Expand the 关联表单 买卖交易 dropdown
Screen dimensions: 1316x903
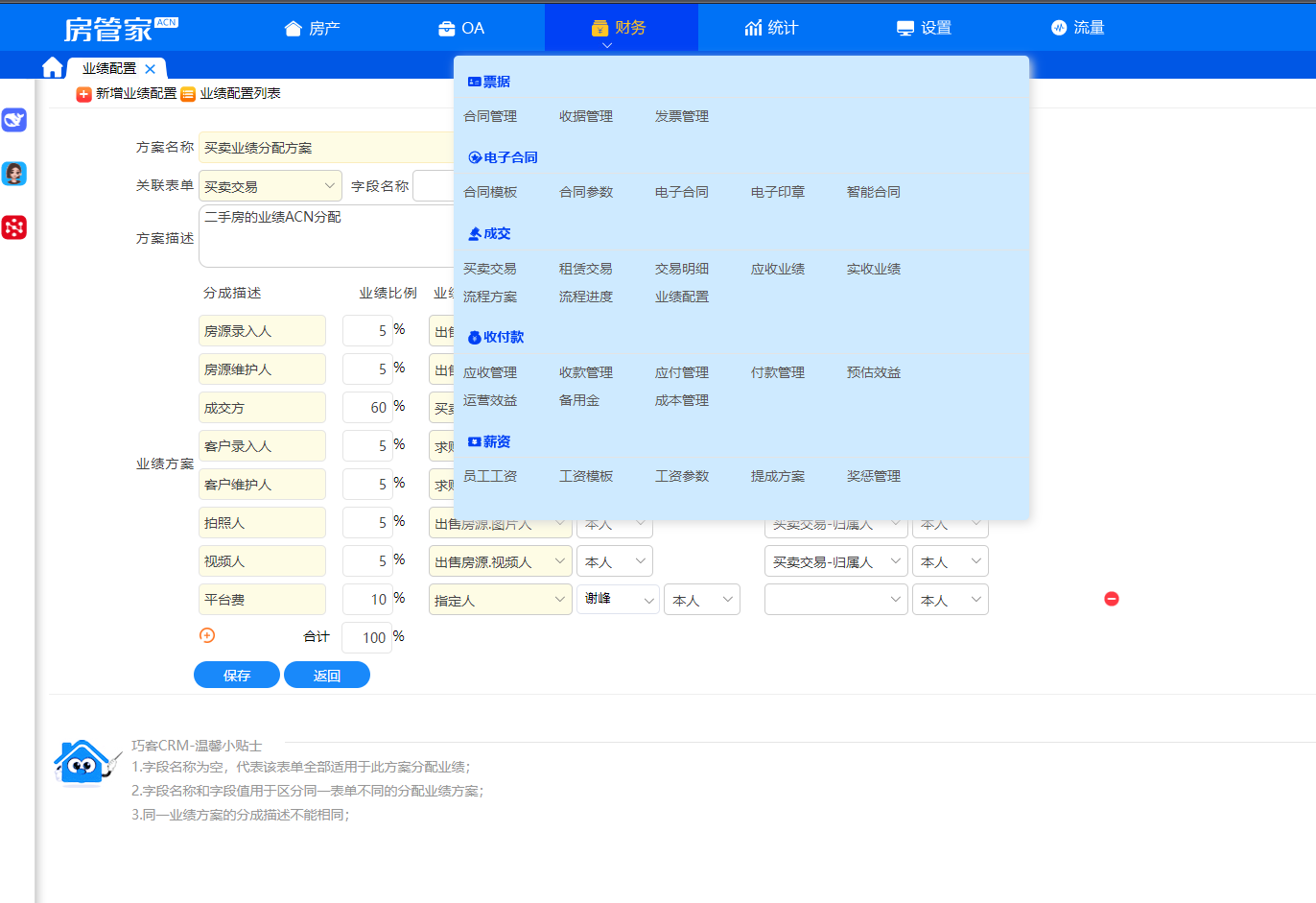click(x=270, y=186)
